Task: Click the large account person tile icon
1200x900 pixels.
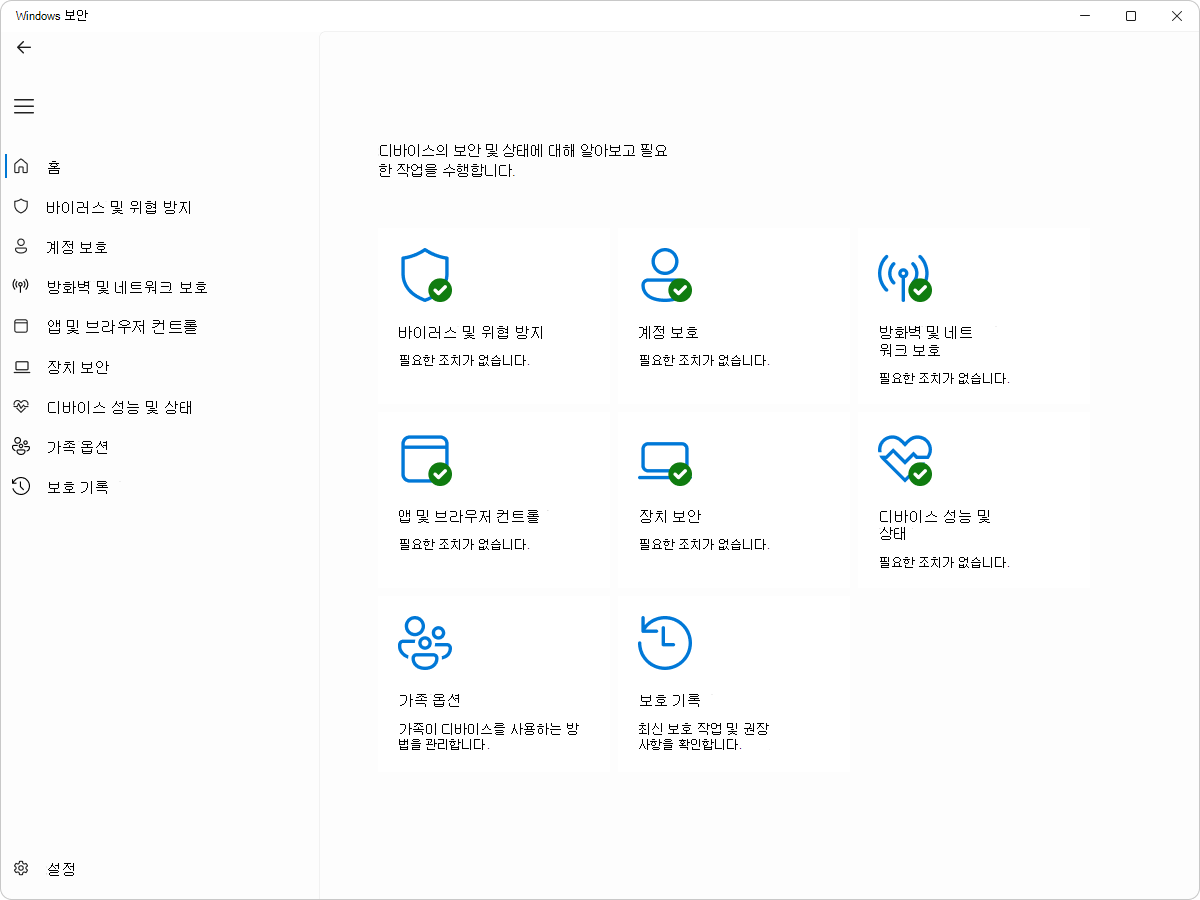Action: coord(666,275)
